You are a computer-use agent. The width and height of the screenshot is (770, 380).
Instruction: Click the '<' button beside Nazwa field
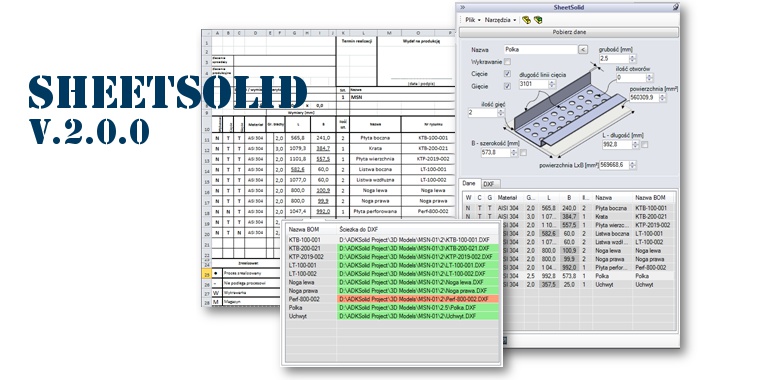583,49
